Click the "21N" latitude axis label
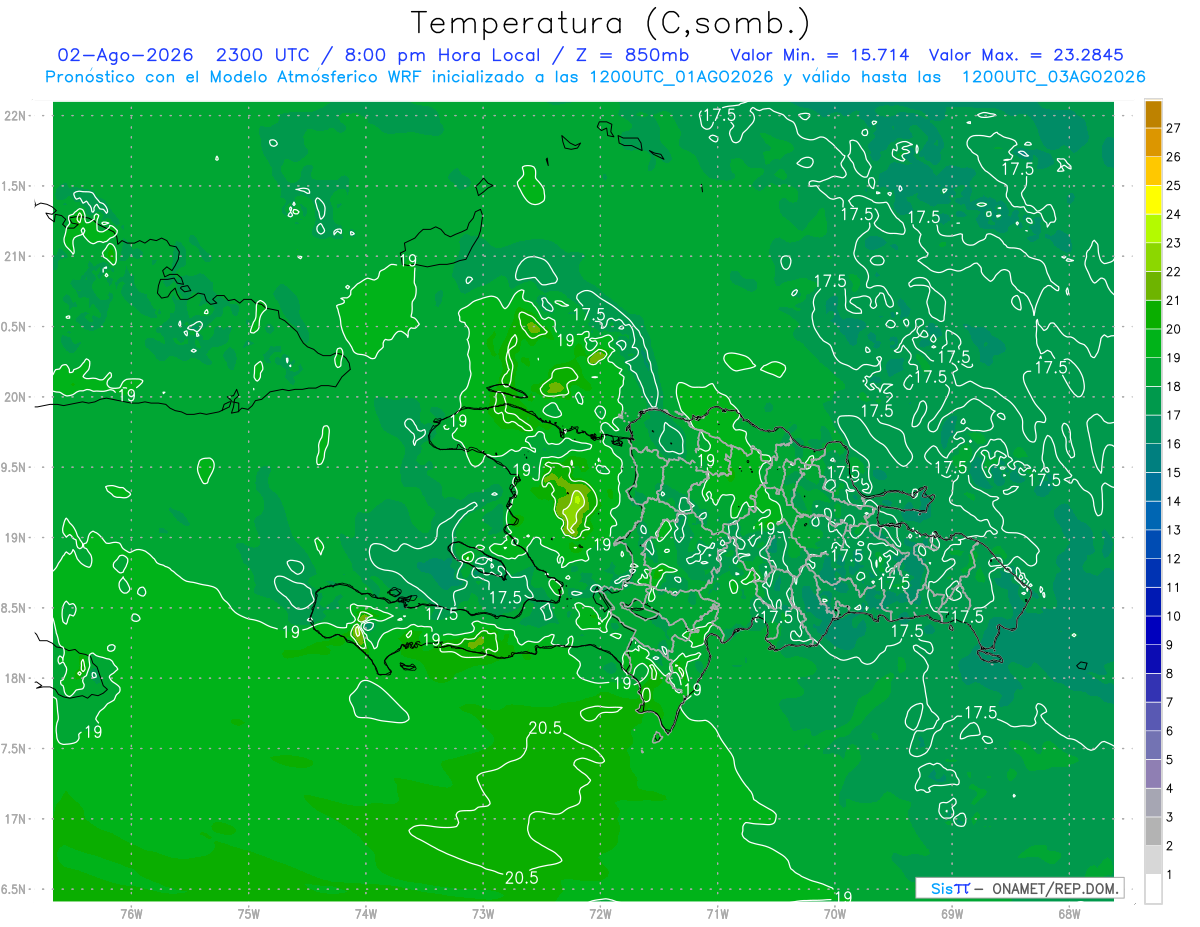 point(15,256)
